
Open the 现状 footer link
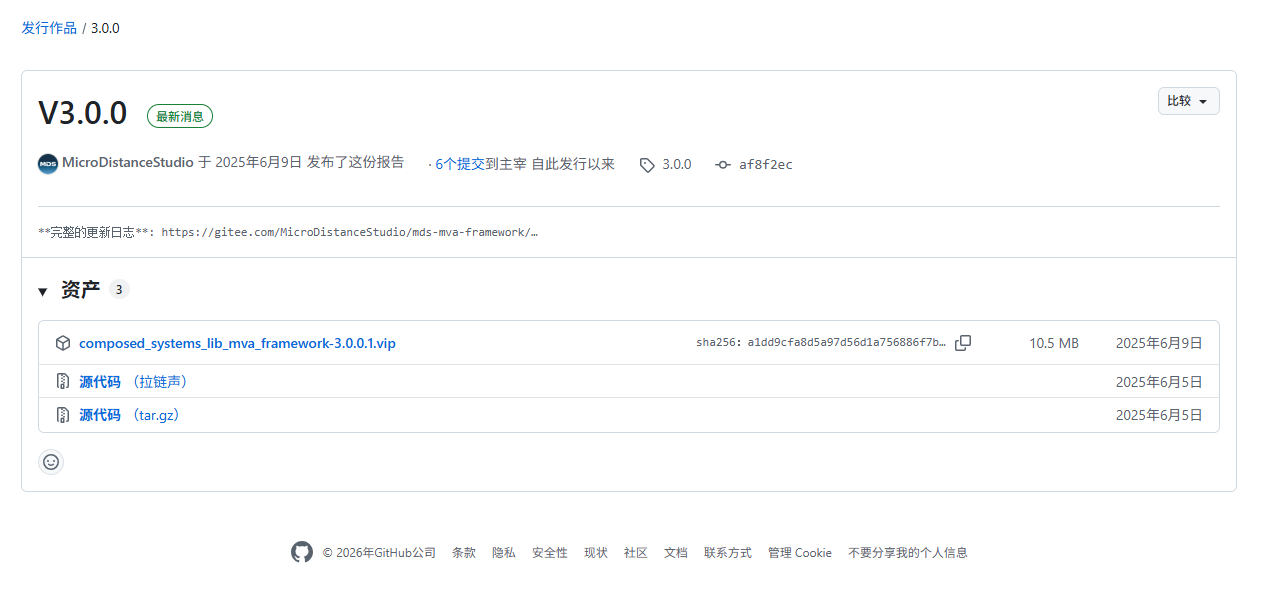point(596,553)
